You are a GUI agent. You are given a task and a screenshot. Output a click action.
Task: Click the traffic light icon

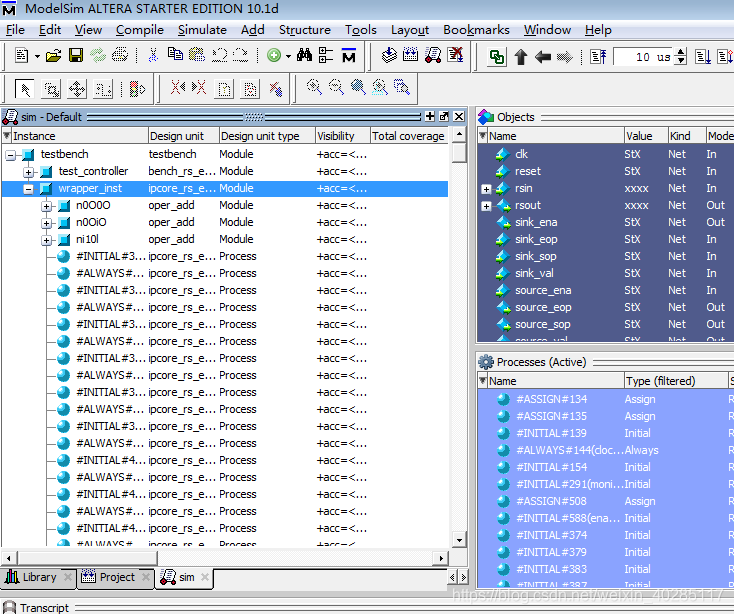[x=137, y=89]
